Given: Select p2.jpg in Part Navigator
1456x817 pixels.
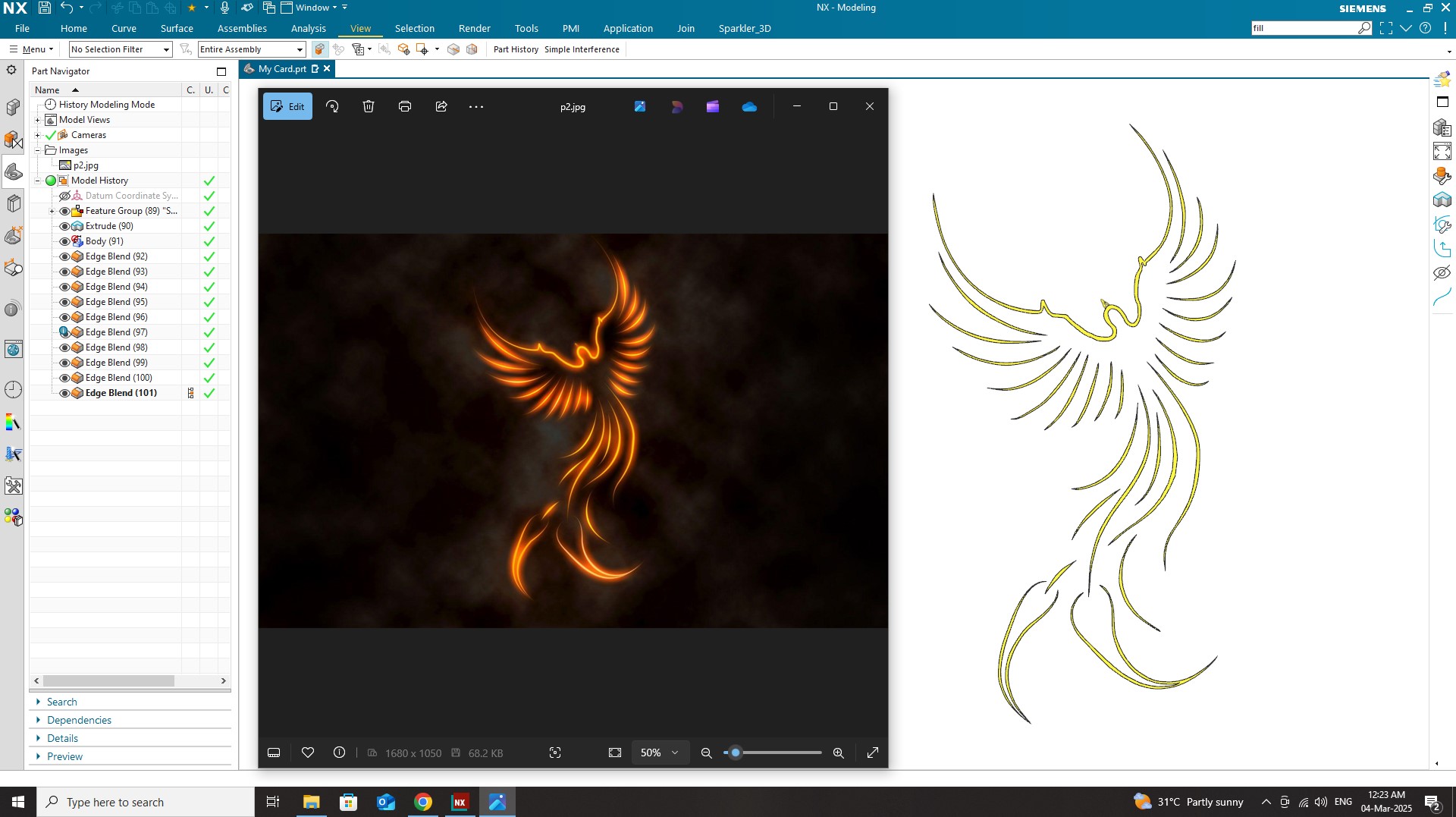Looking at the screenshot, I should click(x=86, y=165).
